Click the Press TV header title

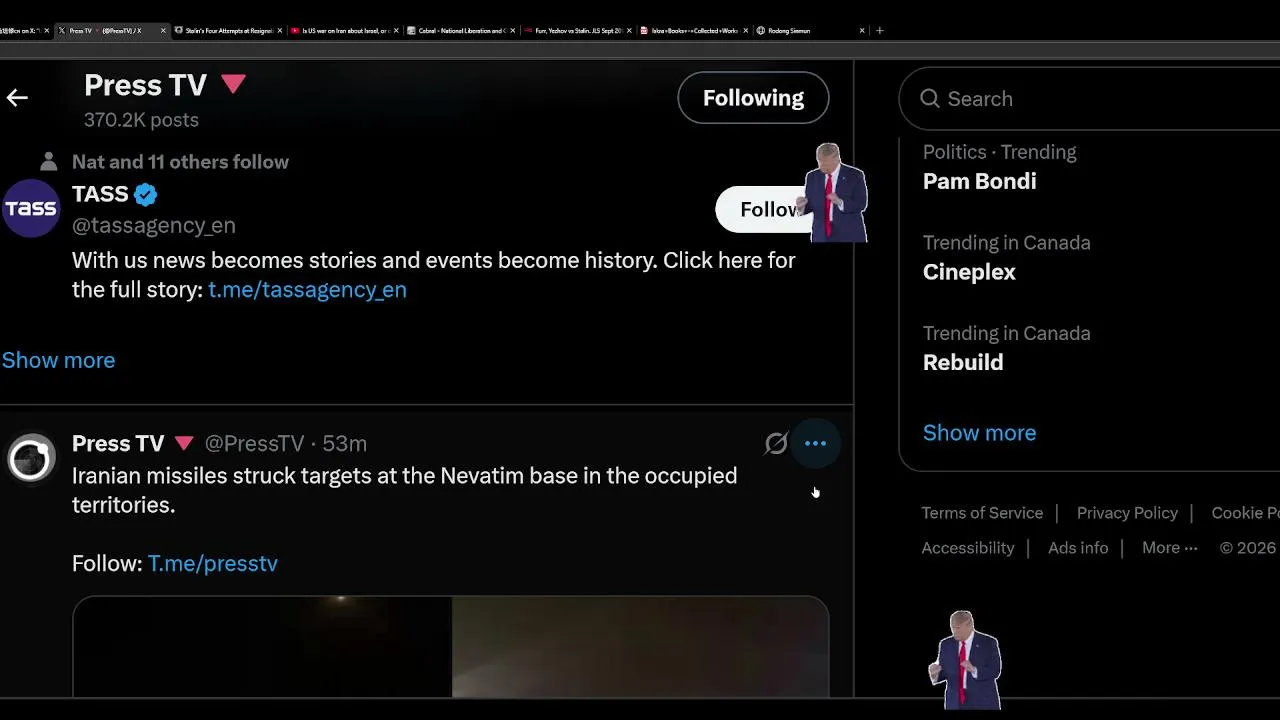(145, 85)
